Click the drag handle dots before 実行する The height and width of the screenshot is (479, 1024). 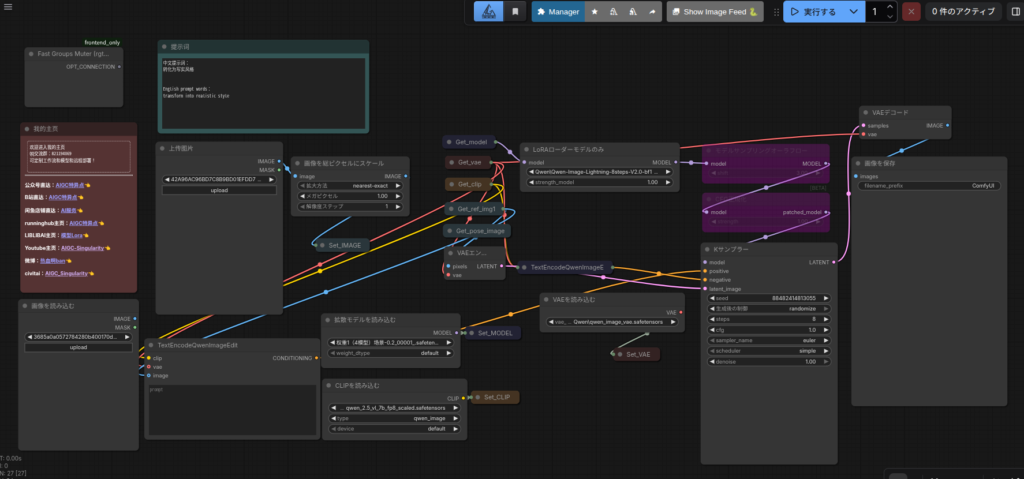774,12
